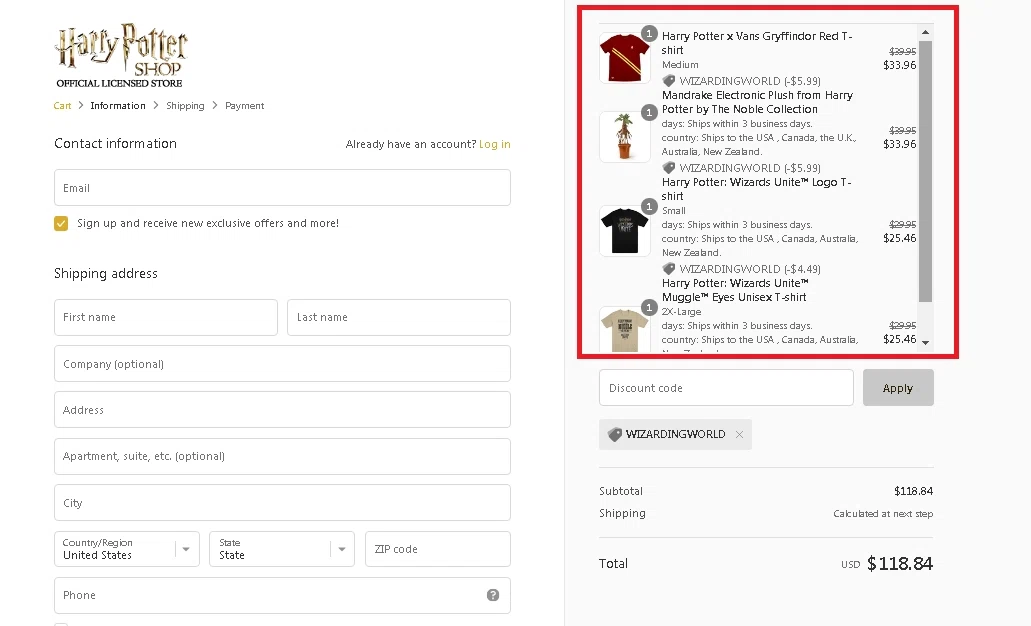The image size is (1031, 626).
Task: Focus the Address field
Action: click(x=282, y=410)
